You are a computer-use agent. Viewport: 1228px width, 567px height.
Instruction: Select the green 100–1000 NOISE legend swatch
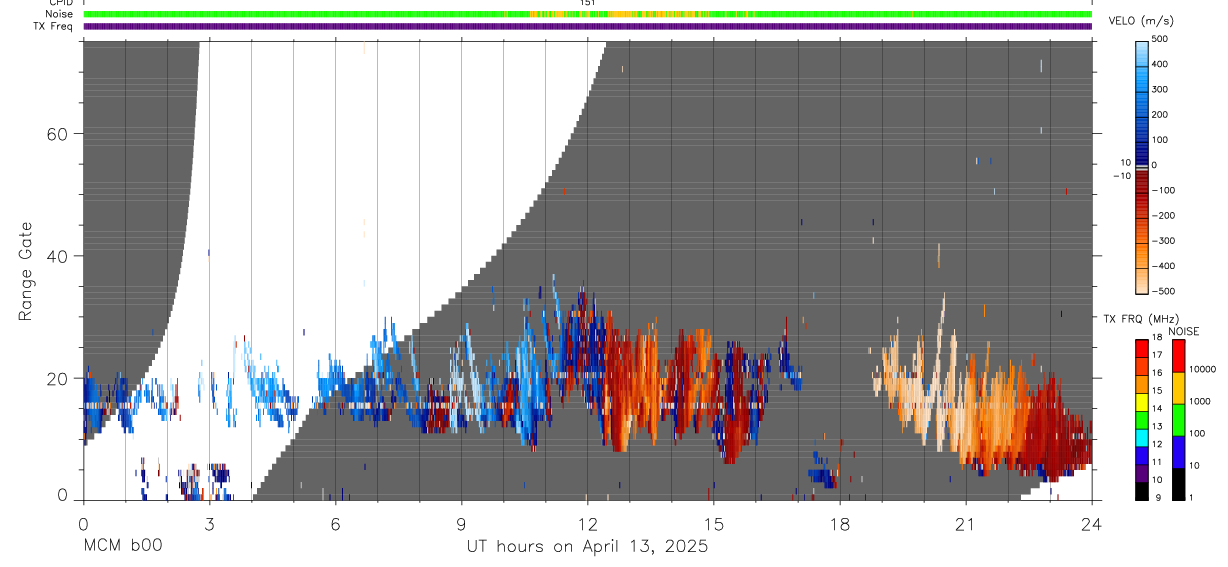[1178, 420]
